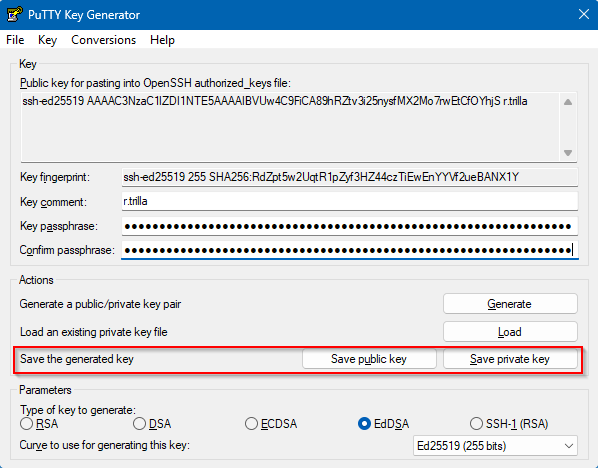Click the public key scroll up arrow
This screenshot has width=598, height=468.
[568, 102]
